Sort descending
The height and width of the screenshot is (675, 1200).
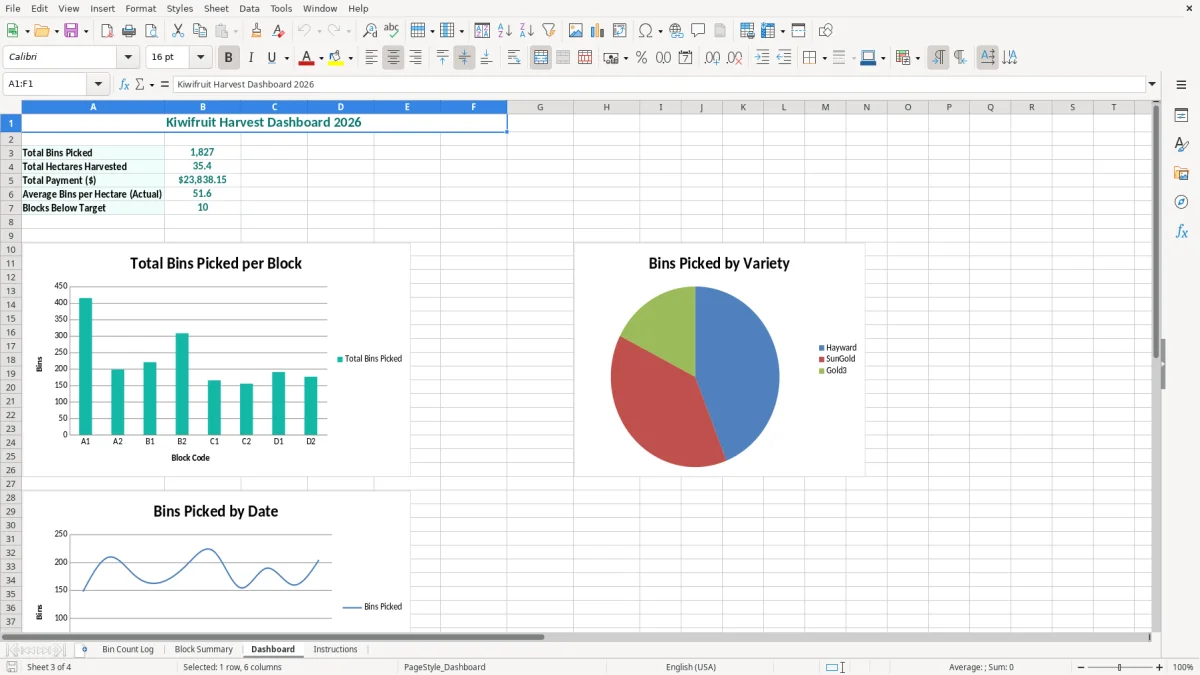[527, 31]
